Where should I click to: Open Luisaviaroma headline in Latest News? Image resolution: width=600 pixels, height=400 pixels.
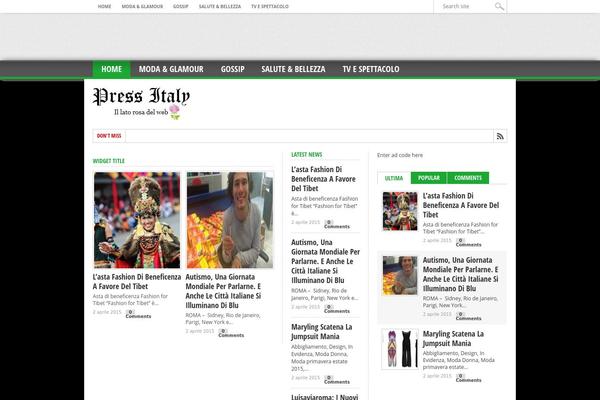(x=324, y=397)
